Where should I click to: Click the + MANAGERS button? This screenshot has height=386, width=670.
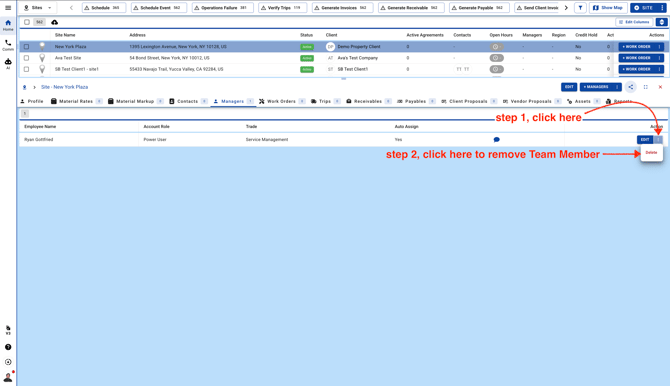point(596,87)
